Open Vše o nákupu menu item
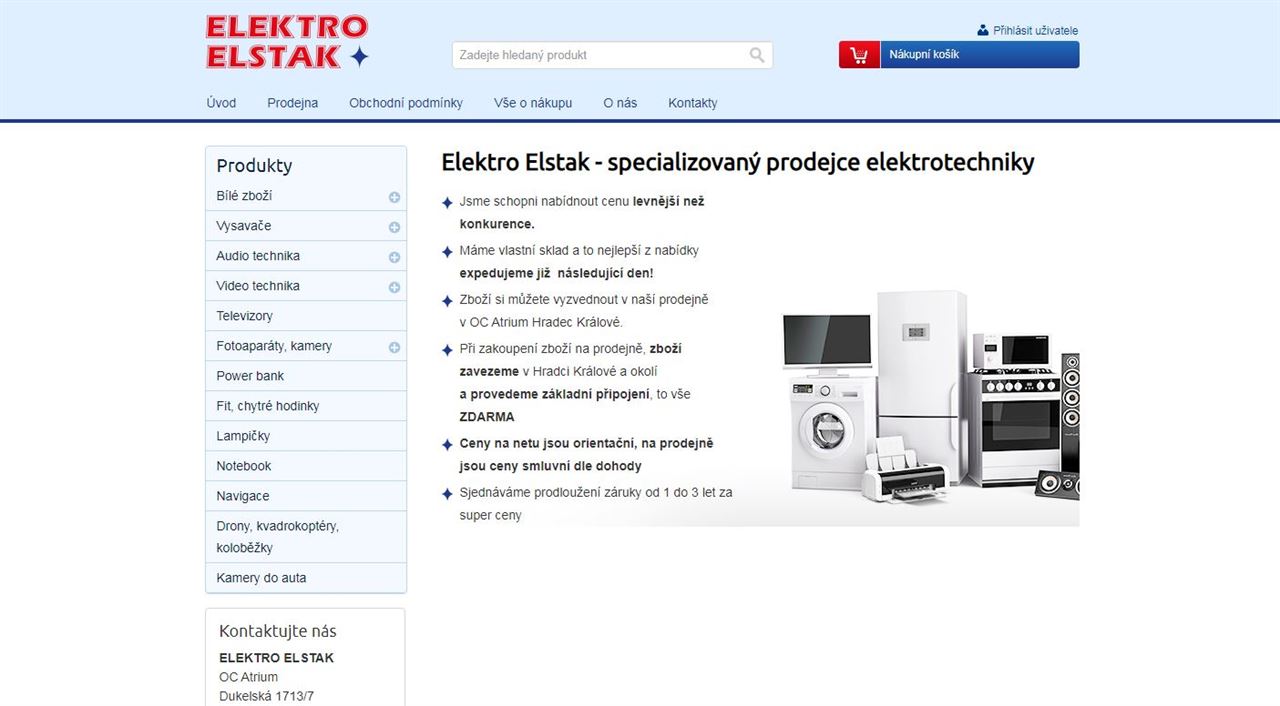Viewport: 1280px width, 706px height. tap(533, 103)
